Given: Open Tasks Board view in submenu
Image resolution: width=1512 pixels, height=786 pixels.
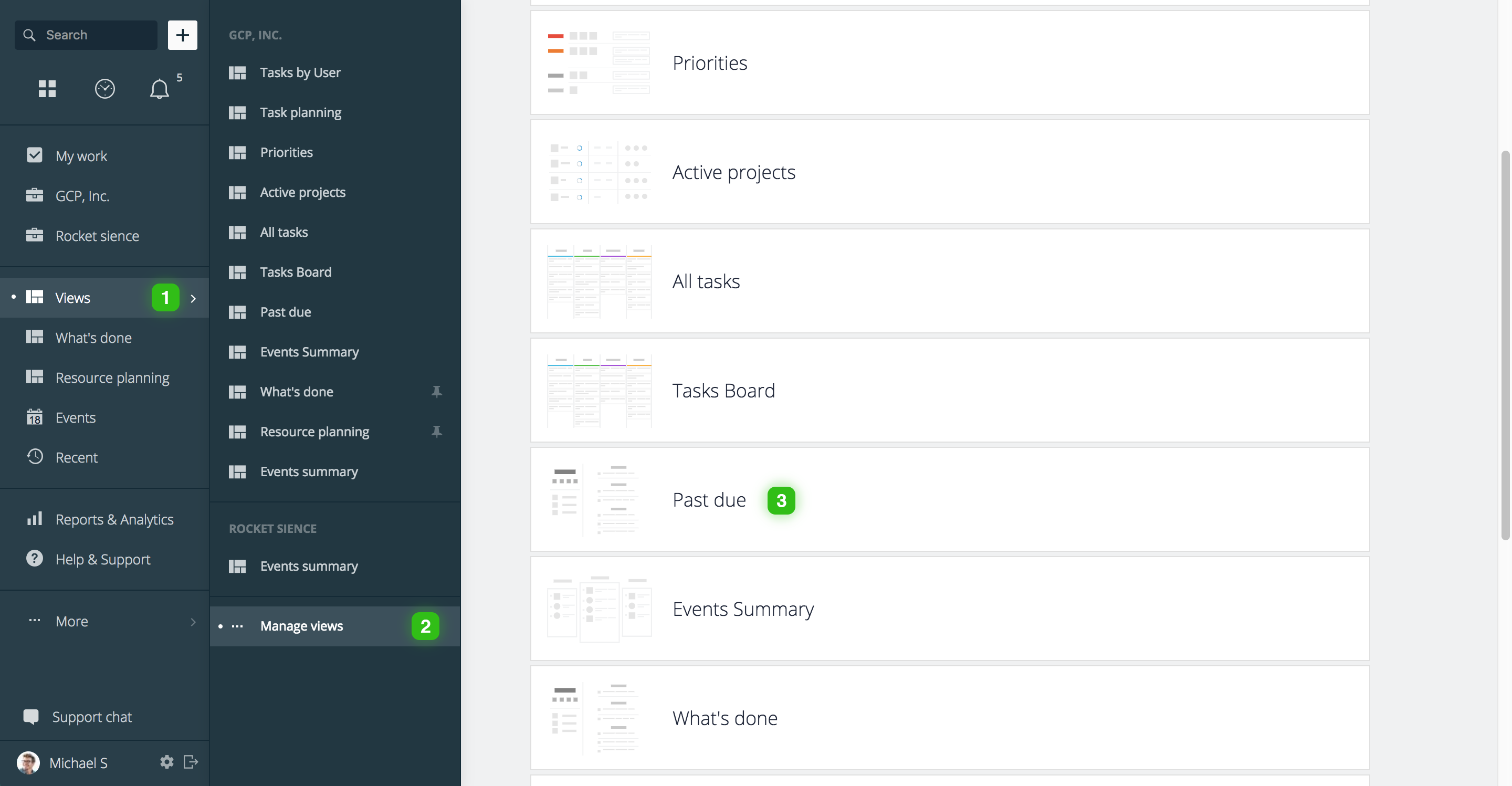Looking at the screenshot, I should tap(334, 273).
